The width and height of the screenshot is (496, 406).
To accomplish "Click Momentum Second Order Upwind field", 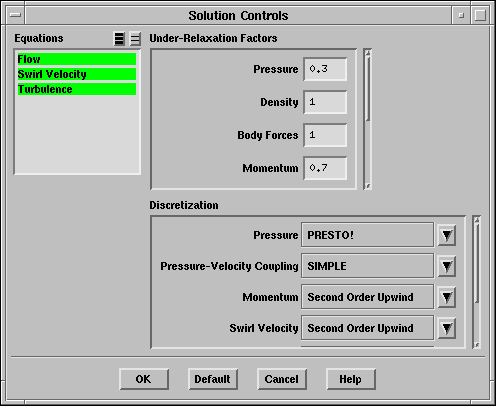I will (367, 297).
